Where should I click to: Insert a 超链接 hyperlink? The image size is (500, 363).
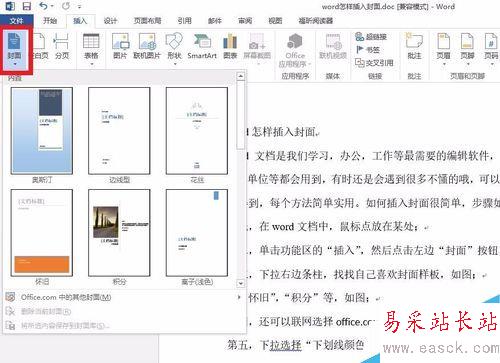(371, 37)
